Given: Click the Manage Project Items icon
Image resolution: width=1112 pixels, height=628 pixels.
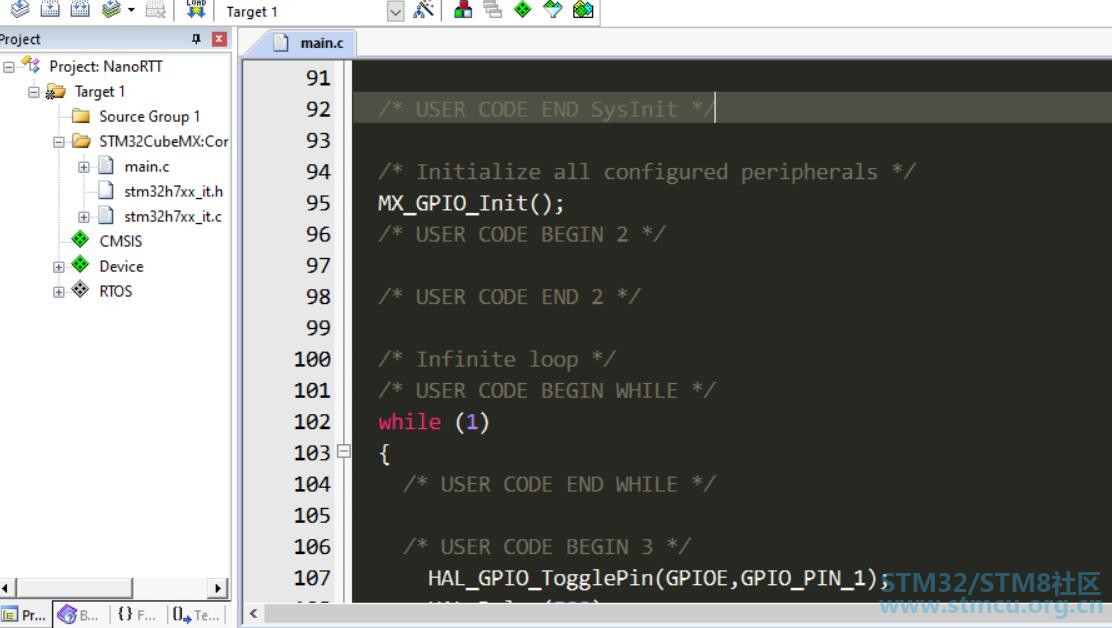Looking at the screenshot, I should (x=463, y=9).
